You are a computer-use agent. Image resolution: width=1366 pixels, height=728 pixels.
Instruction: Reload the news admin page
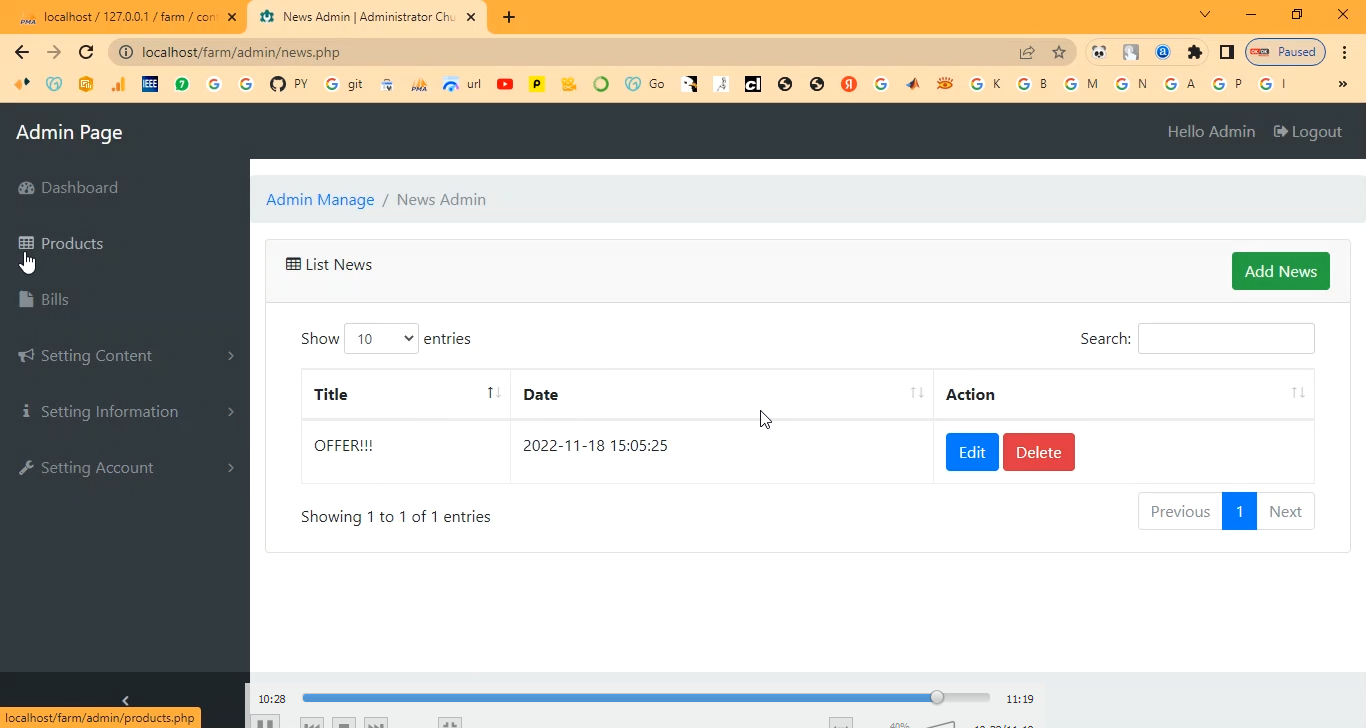pyautogui.click(x=86, y=53)
